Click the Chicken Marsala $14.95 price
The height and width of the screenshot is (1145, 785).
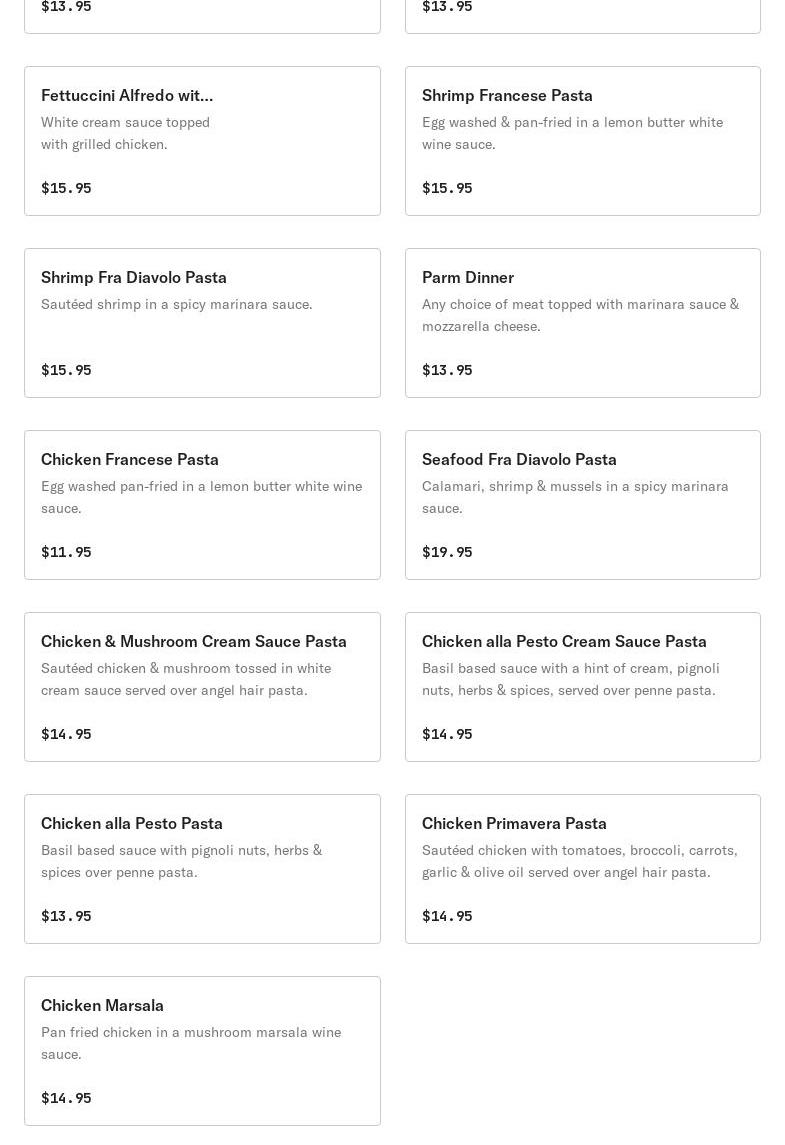66,1098
